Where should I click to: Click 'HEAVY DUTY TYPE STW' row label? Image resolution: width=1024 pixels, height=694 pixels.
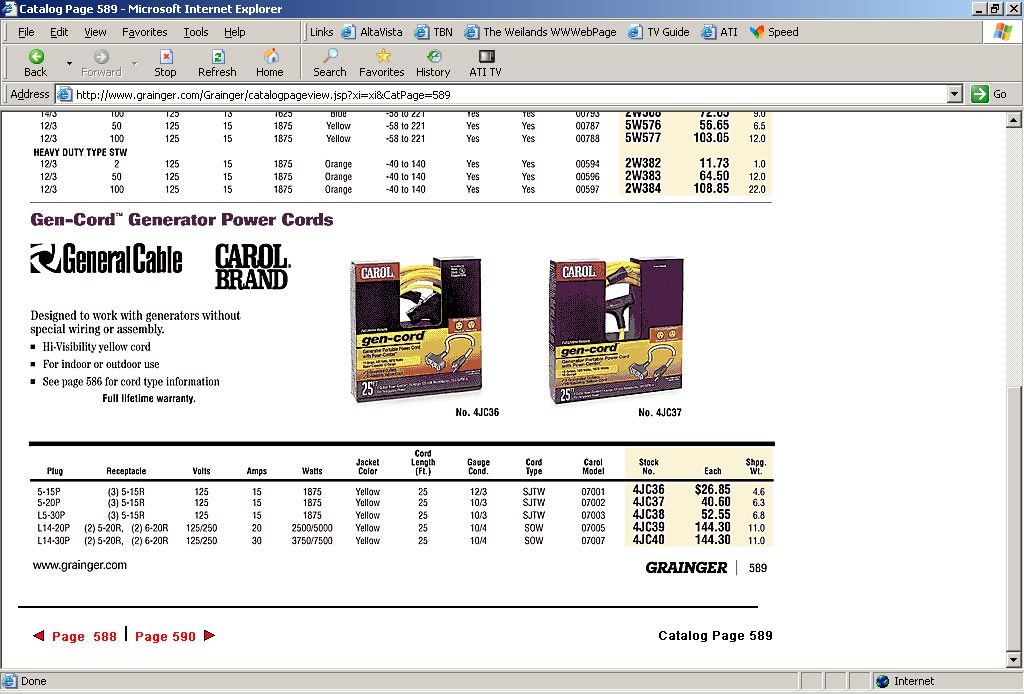(x=80, y=152)
